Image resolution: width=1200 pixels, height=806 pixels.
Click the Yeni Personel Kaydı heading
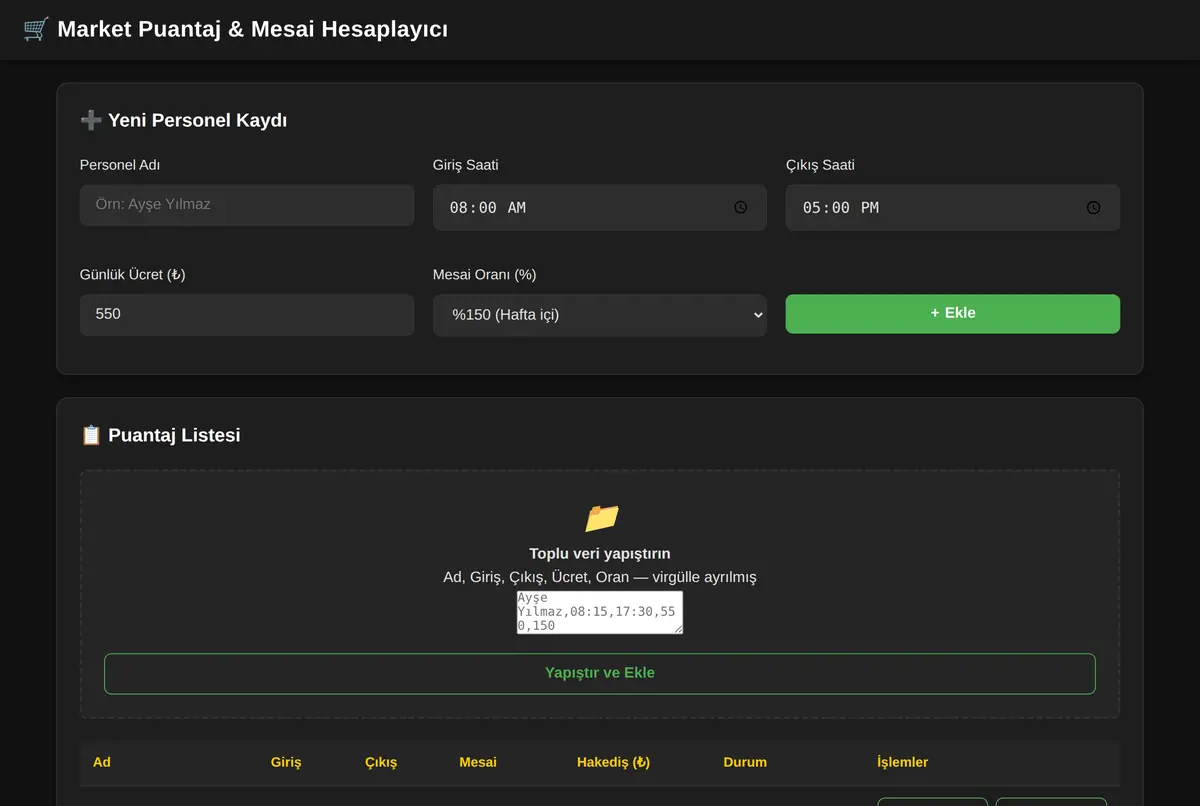point(198,121)
